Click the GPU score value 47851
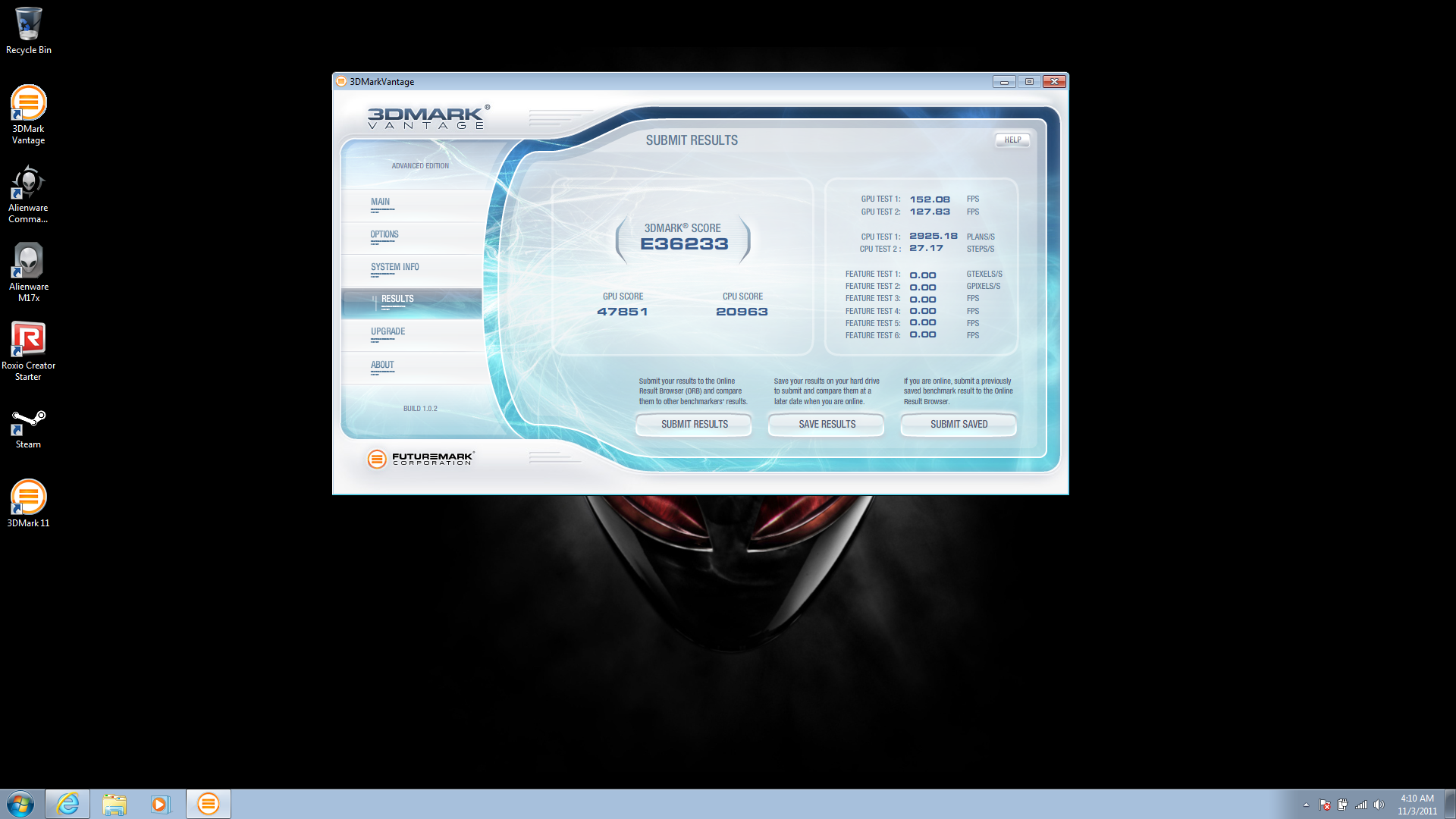Screen dimensions: 1456x819 [623, 312]
